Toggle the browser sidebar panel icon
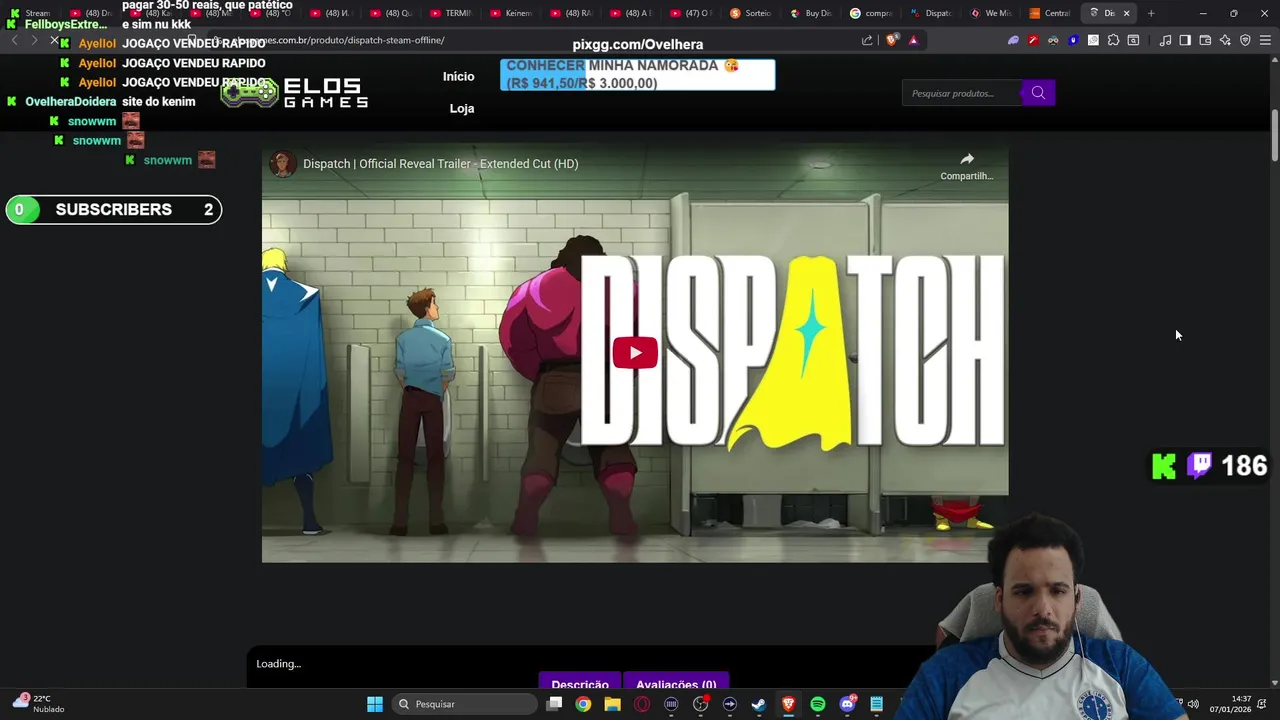The width and height of the screenshot is (1280, 720). click(1185, 40)
